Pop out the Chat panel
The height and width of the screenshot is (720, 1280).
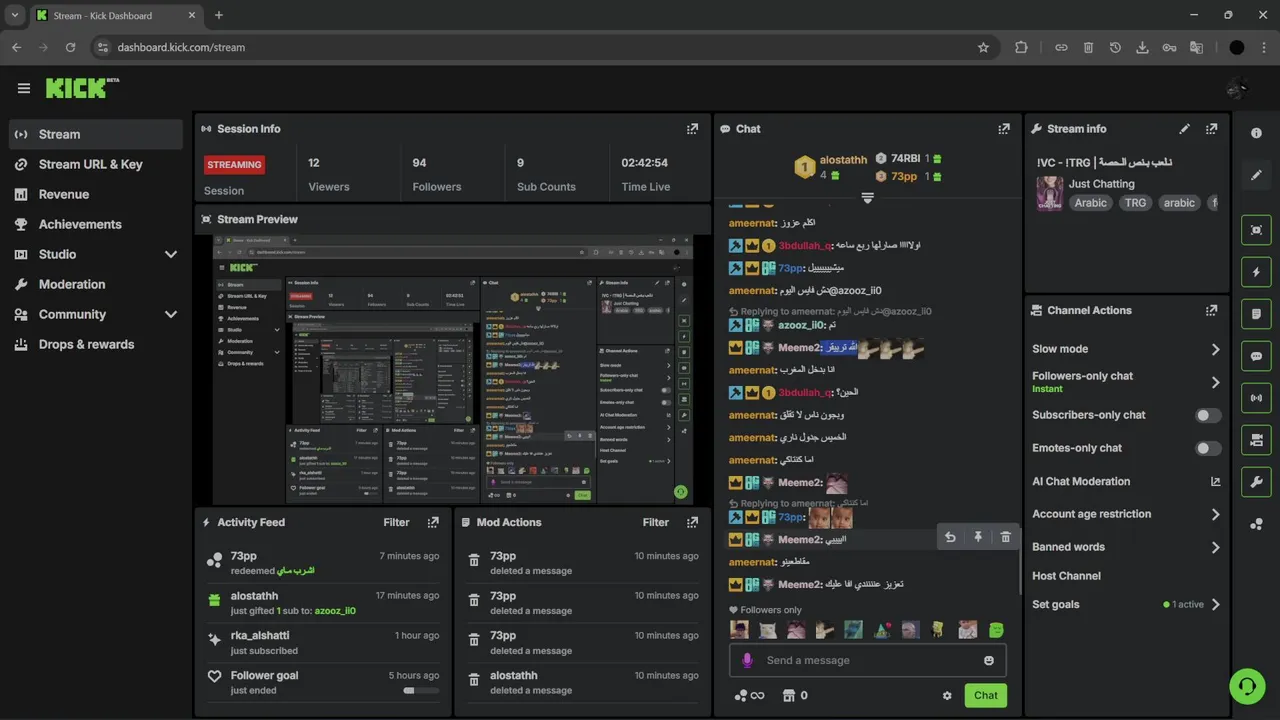click(x=1004, y=129)
